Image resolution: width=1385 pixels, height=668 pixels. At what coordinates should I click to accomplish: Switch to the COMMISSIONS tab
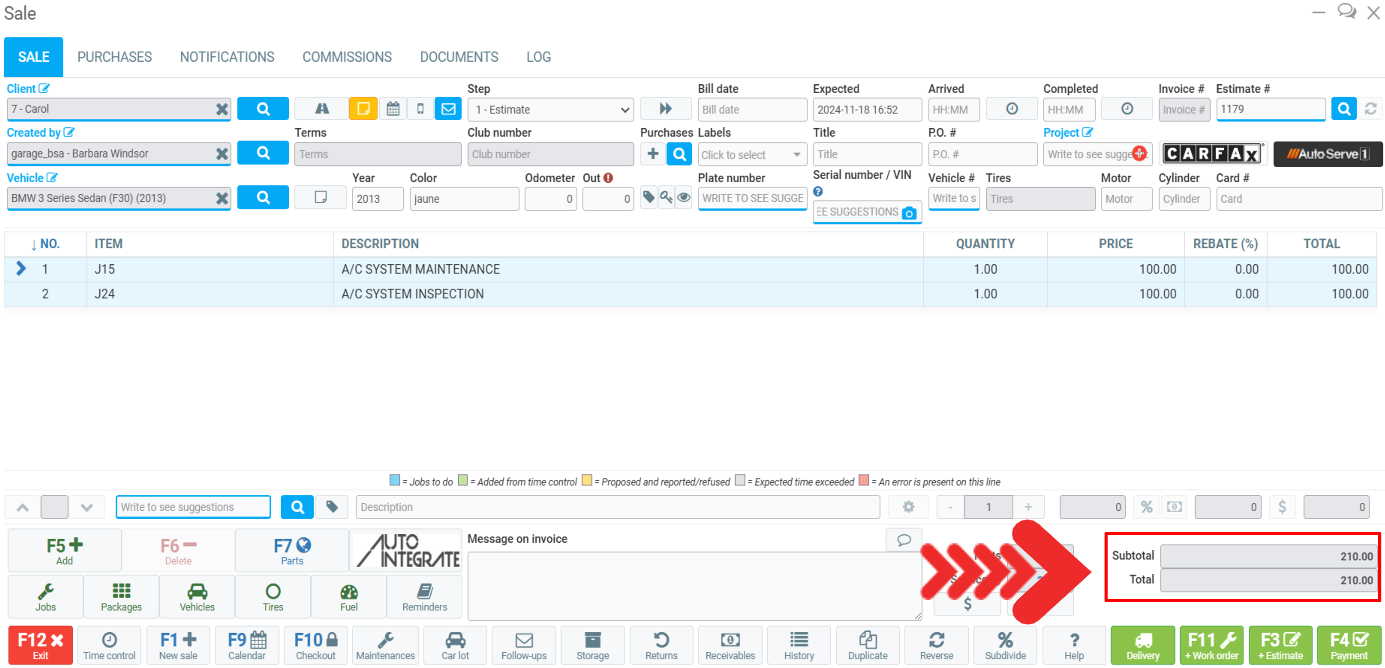click(x=347, y=57)
